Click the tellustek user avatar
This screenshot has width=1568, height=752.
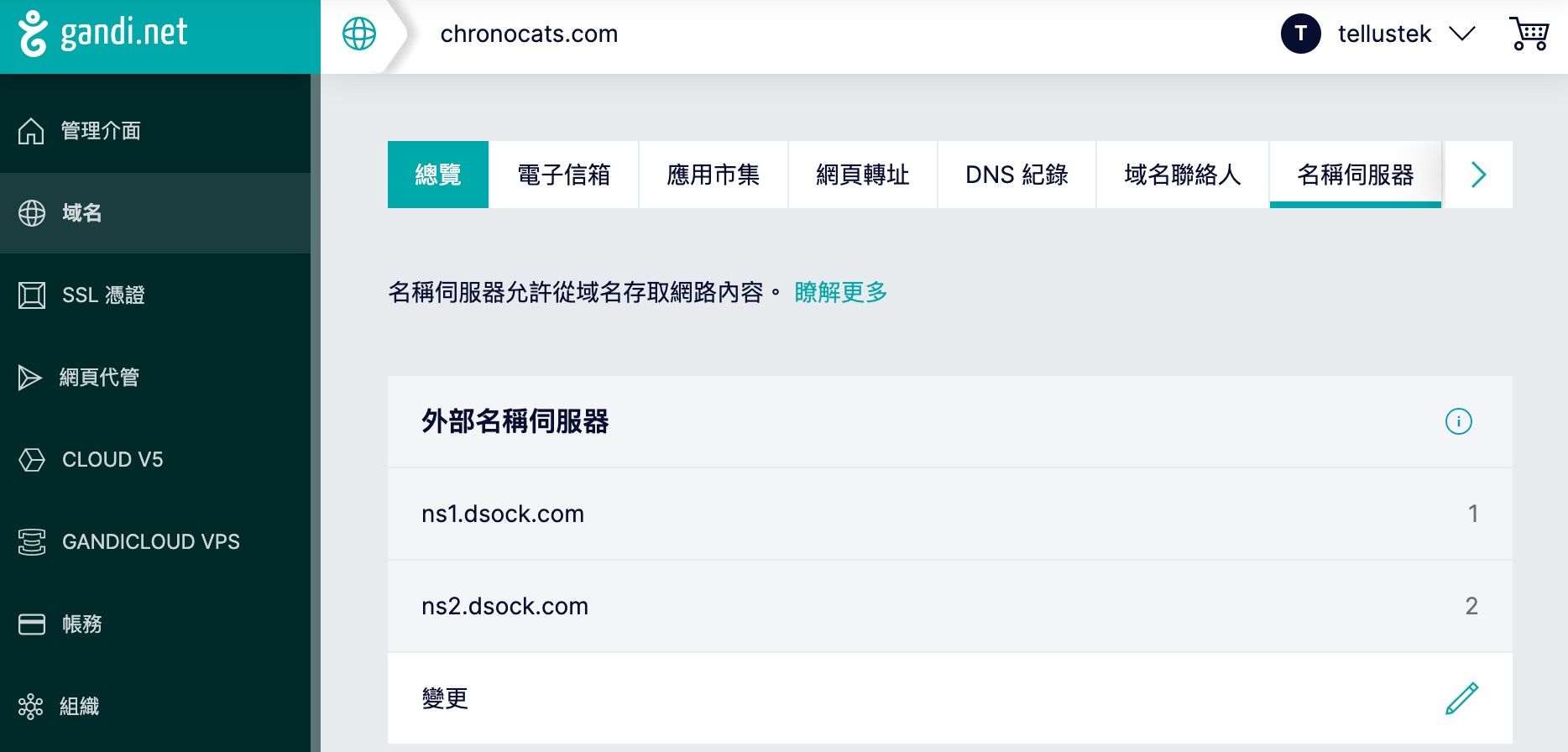point(1300,34)
